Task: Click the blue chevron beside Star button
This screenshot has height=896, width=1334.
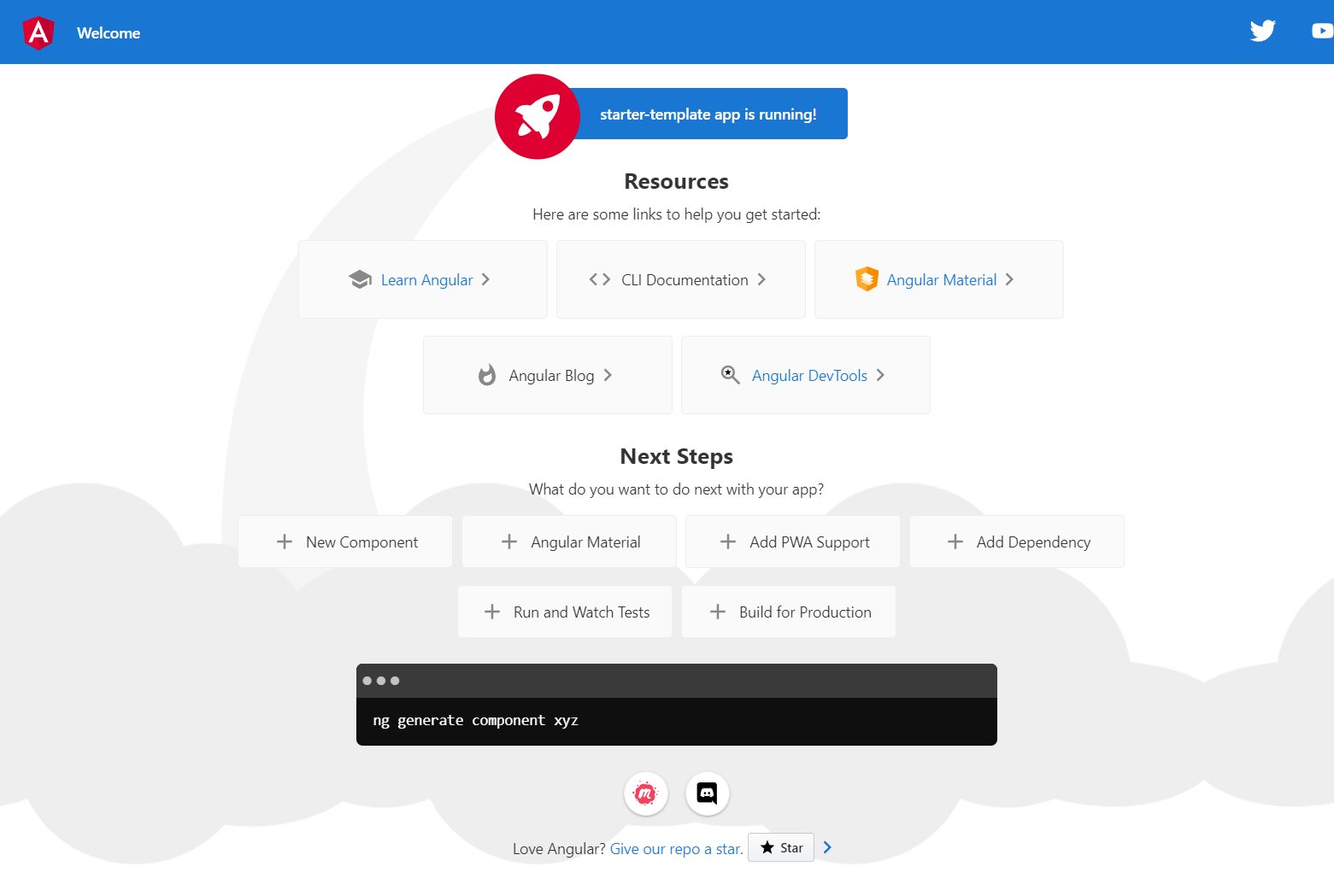Action: click(x=827, y=847)
